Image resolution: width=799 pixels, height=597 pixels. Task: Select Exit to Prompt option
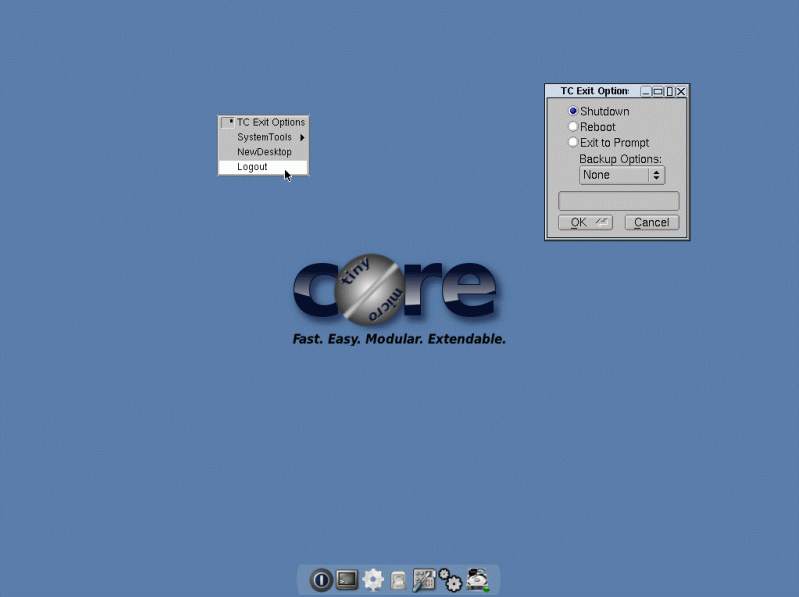tap(573, 143)
